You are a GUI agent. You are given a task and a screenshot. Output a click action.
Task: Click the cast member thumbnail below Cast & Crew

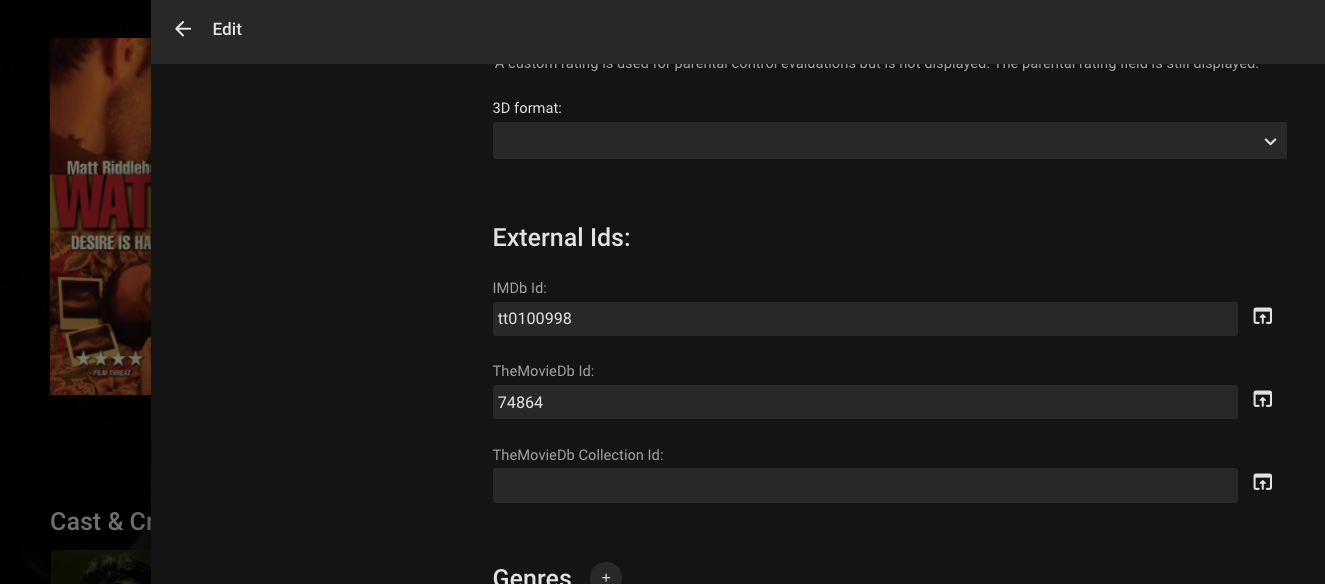tap(100, 567)
